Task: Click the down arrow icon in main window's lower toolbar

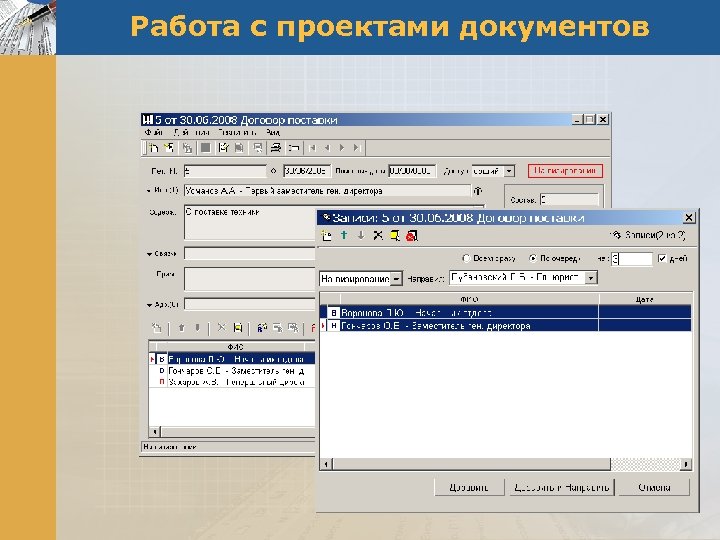Action: tap(197, 327)
